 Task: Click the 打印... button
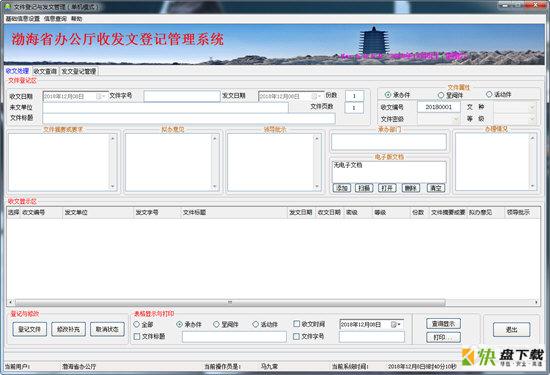(x=444, y=337)
